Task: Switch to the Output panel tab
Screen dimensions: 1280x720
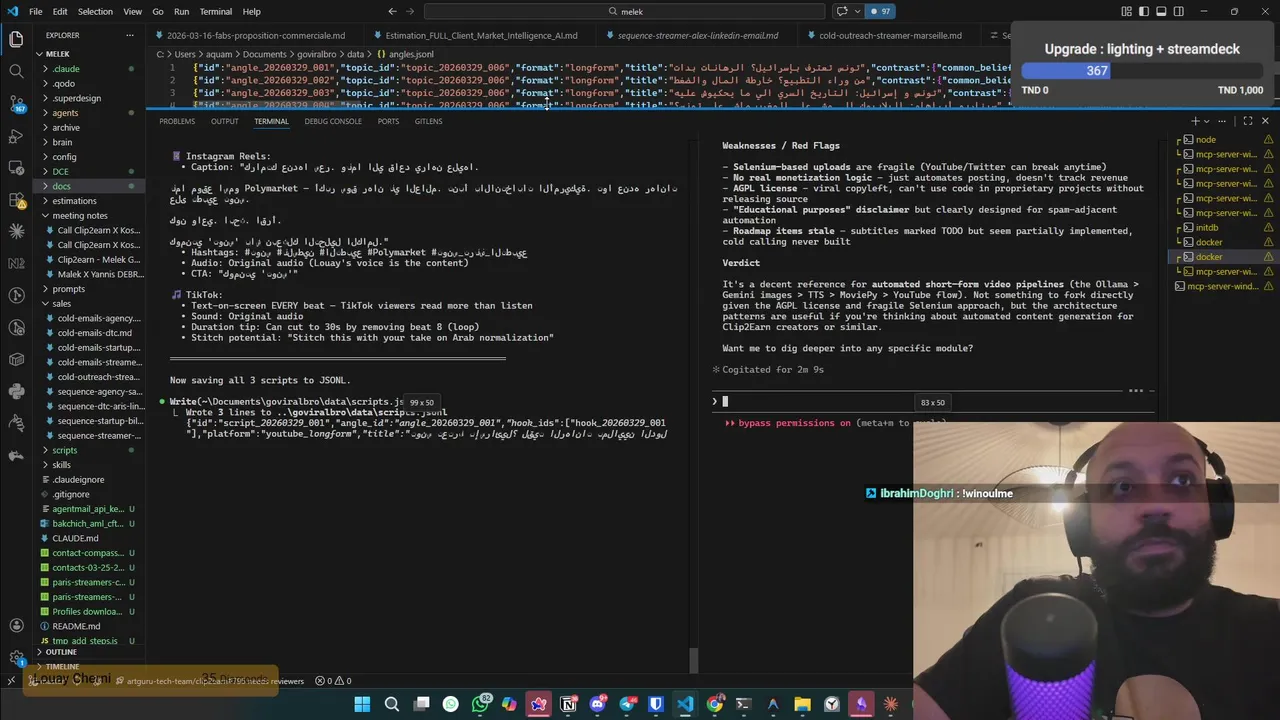Action: [224, 121]
